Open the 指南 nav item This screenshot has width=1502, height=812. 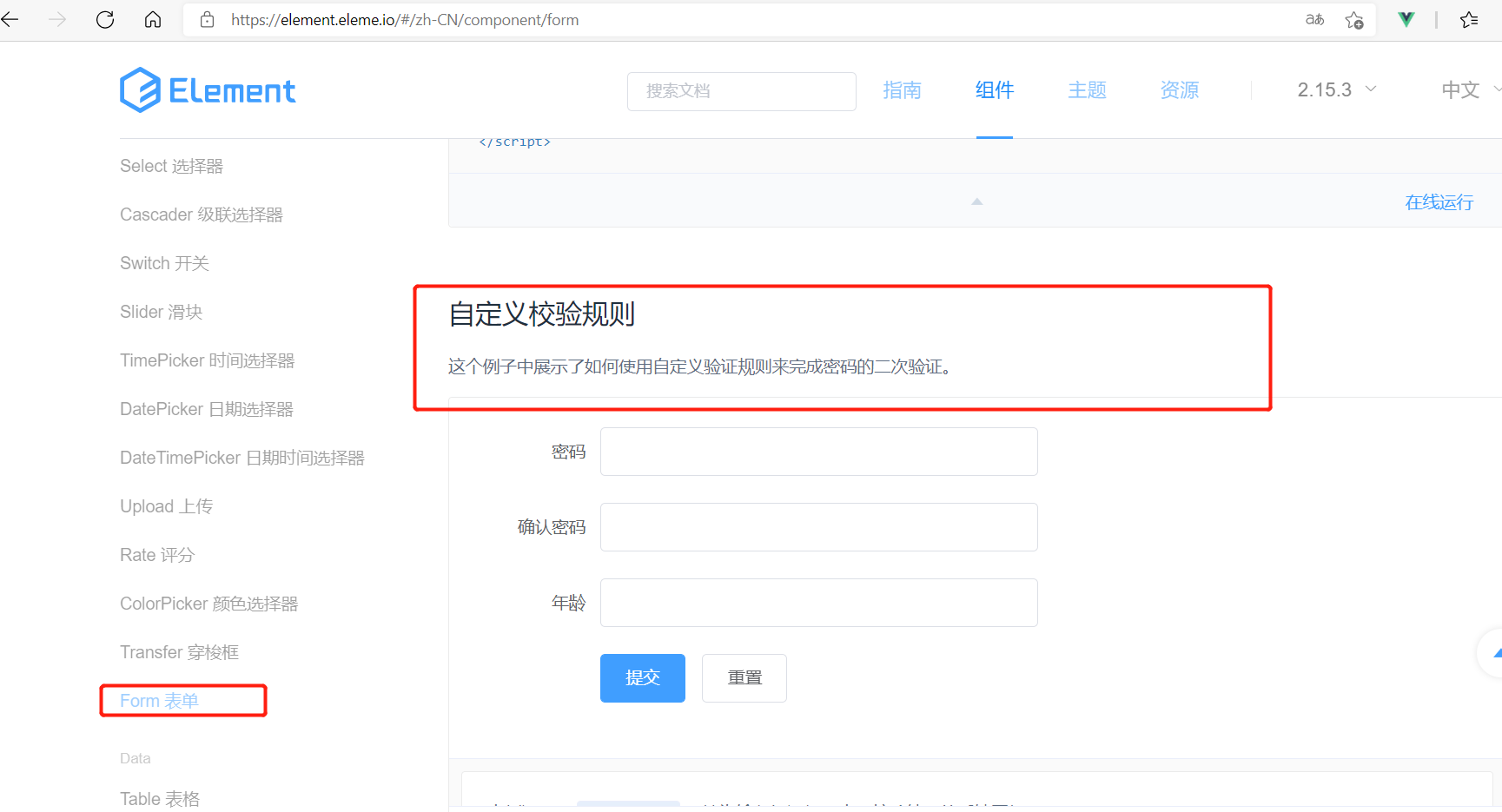(902, 90)
